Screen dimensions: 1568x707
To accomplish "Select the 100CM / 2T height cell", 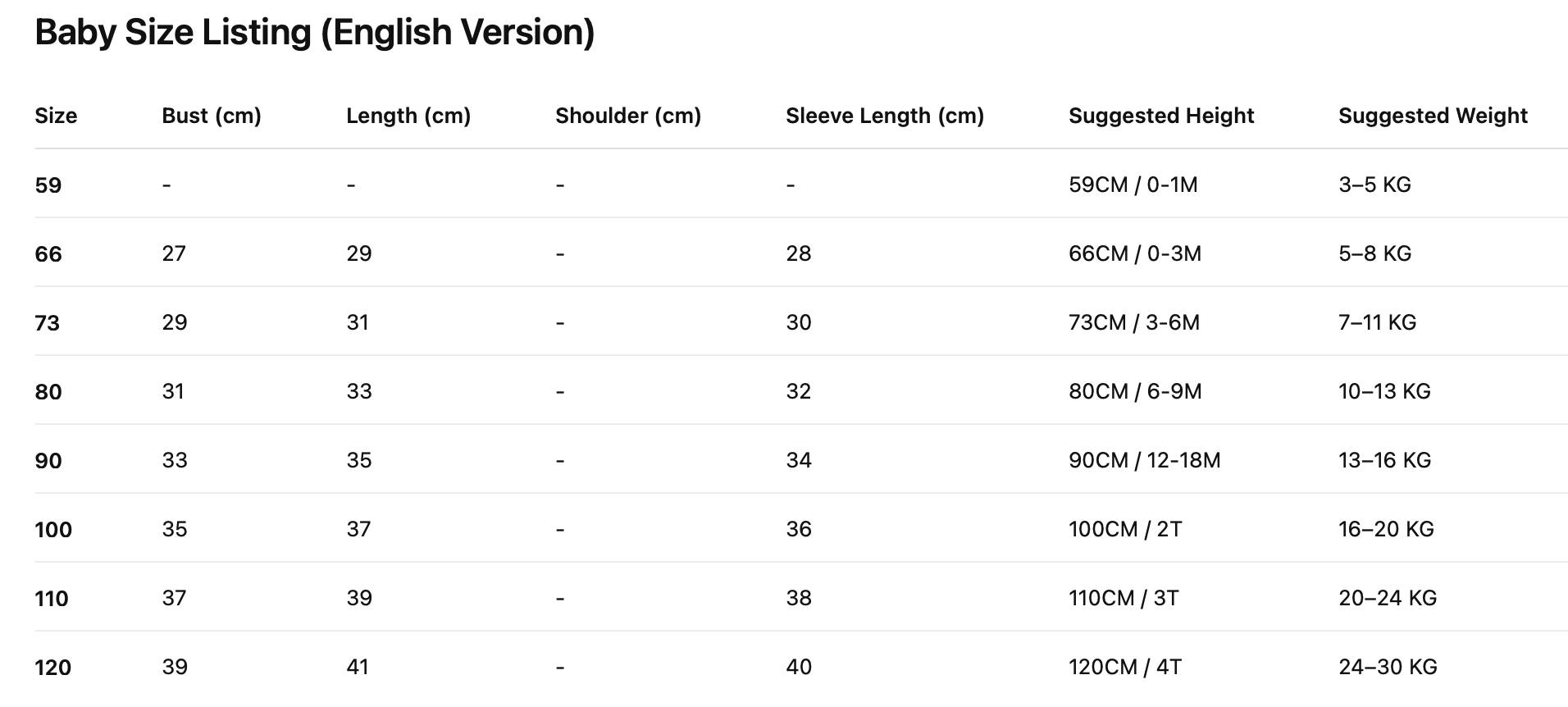I will point(1124,529).
